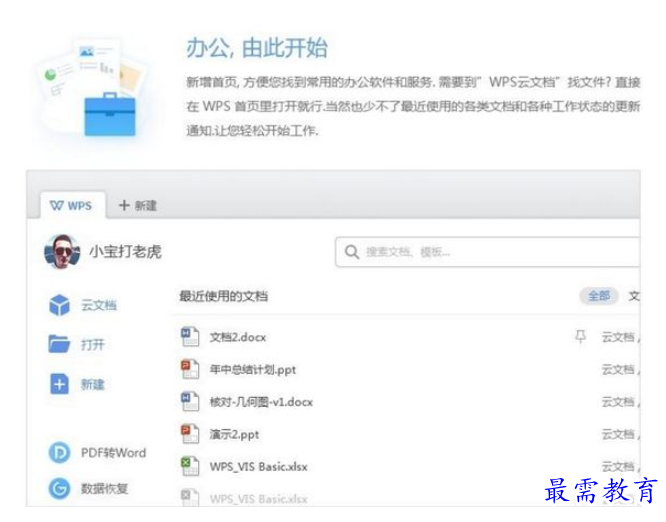
Task: Switch to the WPS home tab
Action: 73,206
